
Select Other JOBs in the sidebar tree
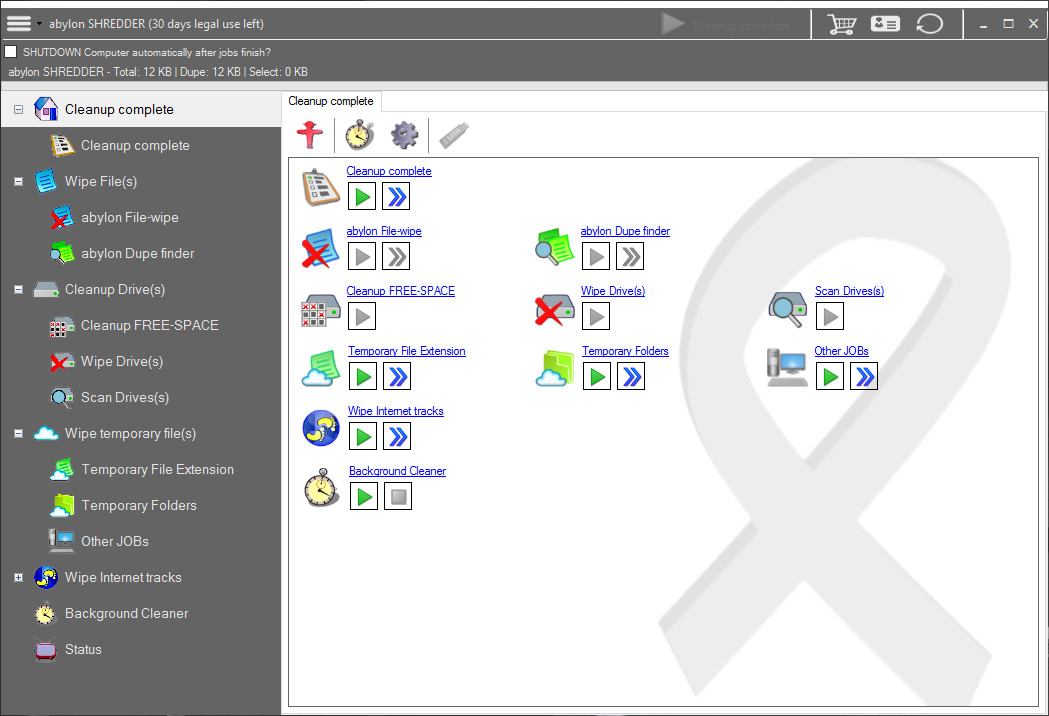point(115,541)
